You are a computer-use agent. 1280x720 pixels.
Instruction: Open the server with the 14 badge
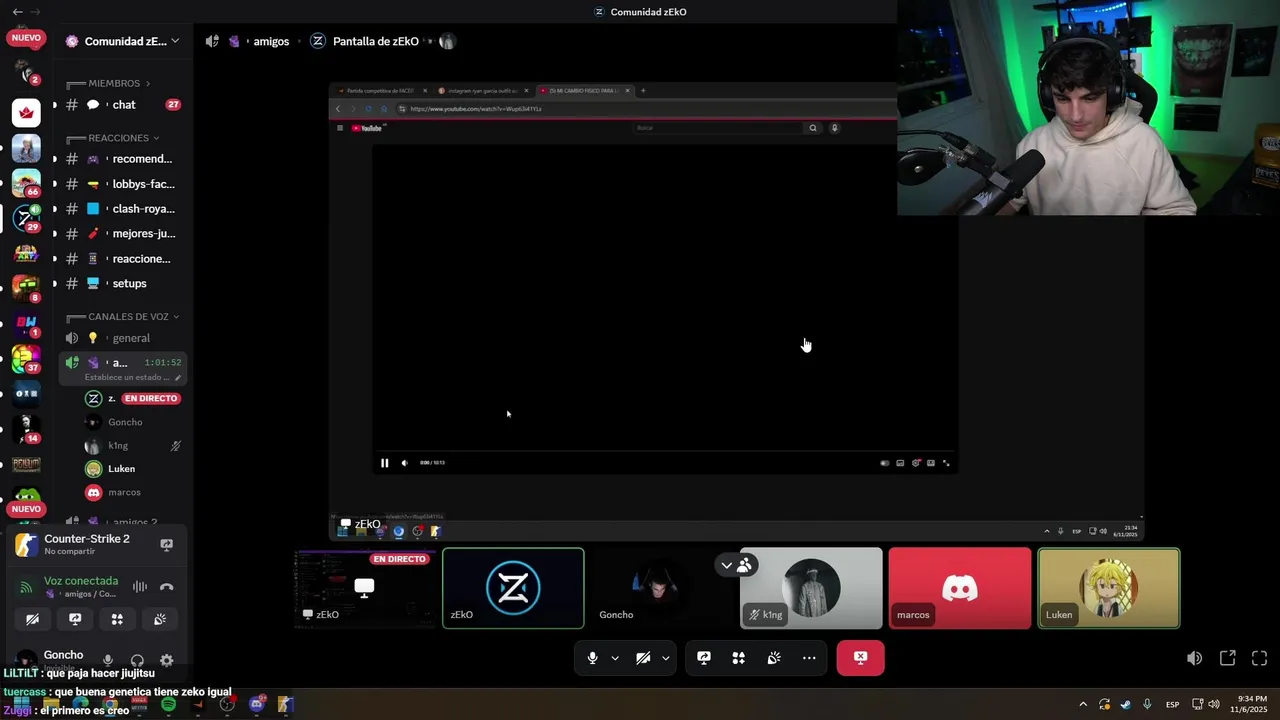(x=26, y=428)
